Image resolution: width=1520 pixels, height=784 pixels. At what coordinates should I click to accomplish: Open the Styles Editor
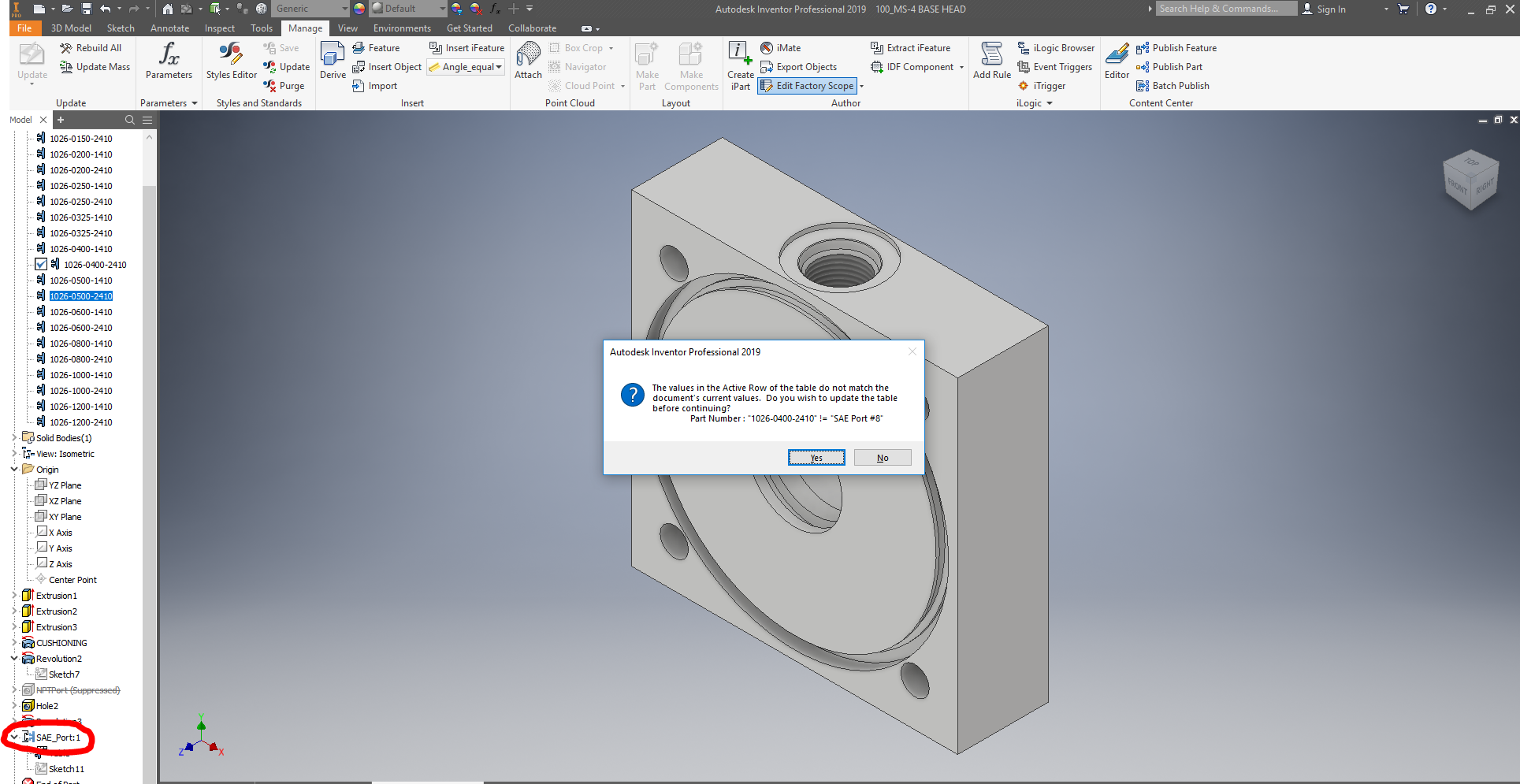pyautogui.click(x=231, y=61)
